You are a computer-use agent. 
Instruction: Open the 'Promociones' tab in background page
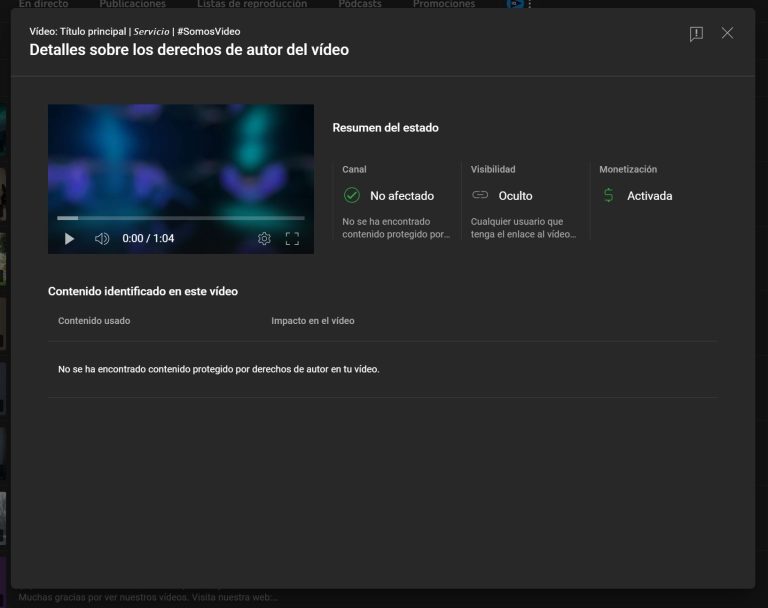coord(443,4)
